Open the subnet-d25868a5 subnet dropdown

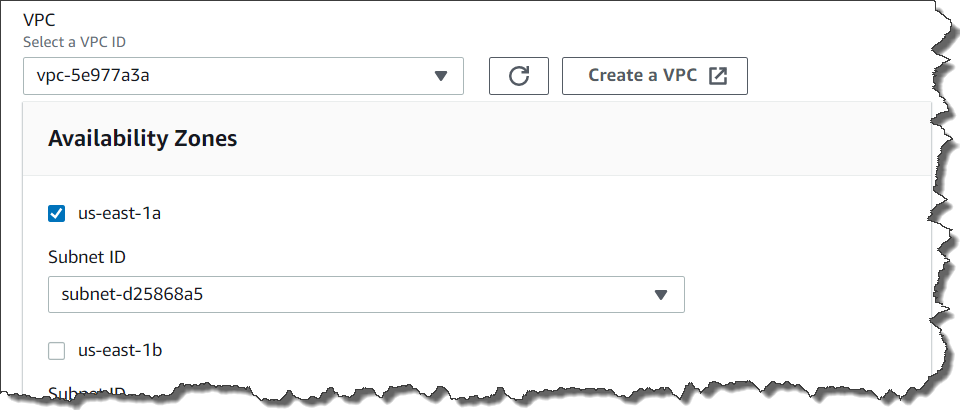(366, 294)
